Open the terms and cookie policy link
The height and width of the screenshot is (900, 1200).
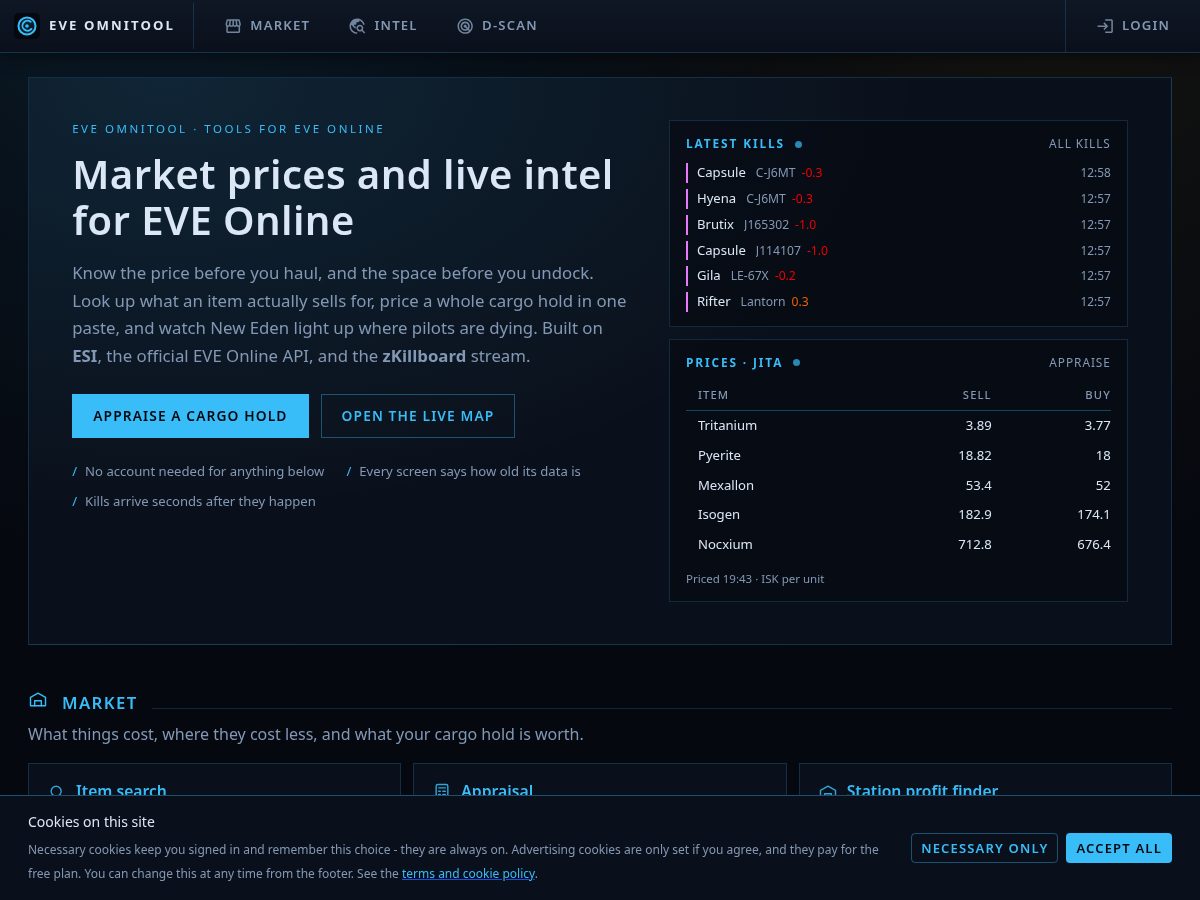tap(469, 873)
